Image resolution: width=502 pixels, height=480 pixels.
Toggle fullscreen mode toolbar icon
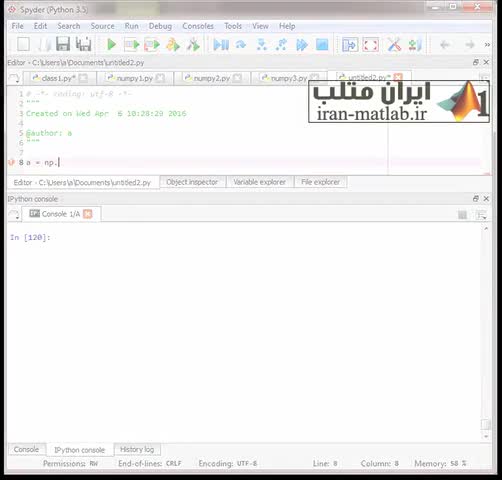click(370, 44)
